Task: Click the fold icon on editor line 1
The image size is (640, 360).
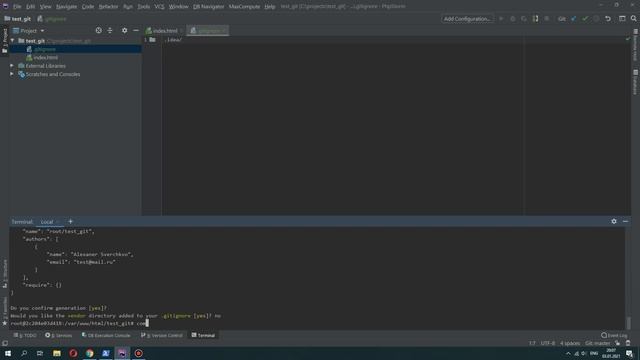Action: tap(152, 40)
